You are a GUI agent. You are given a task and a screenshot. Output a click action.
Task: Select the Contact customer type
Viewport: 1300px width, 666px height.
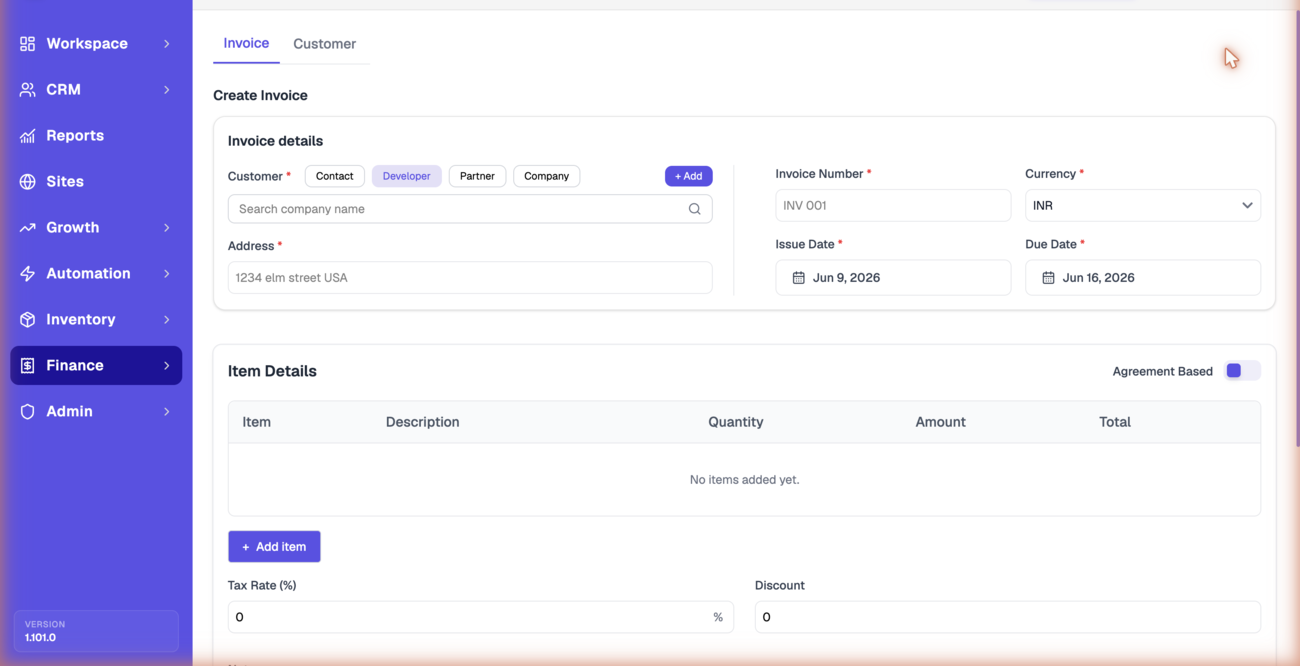point(334,176)
